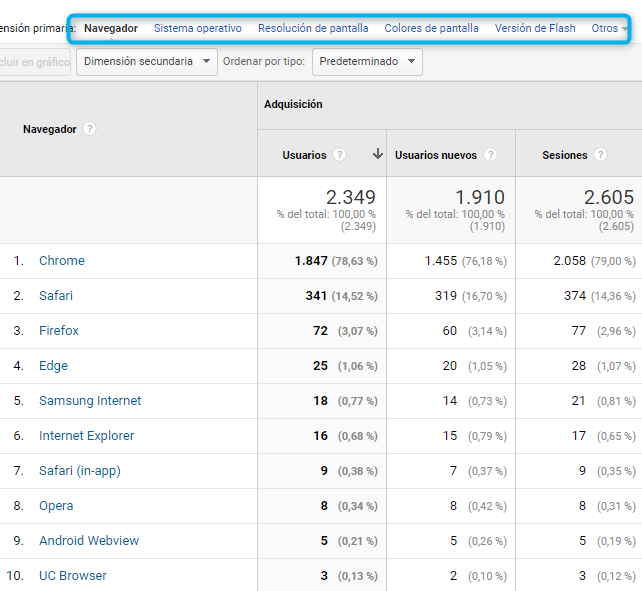This screenshot has height=591, width=642.
Task: Open the Safari browser row link
Action: (56, 296)
